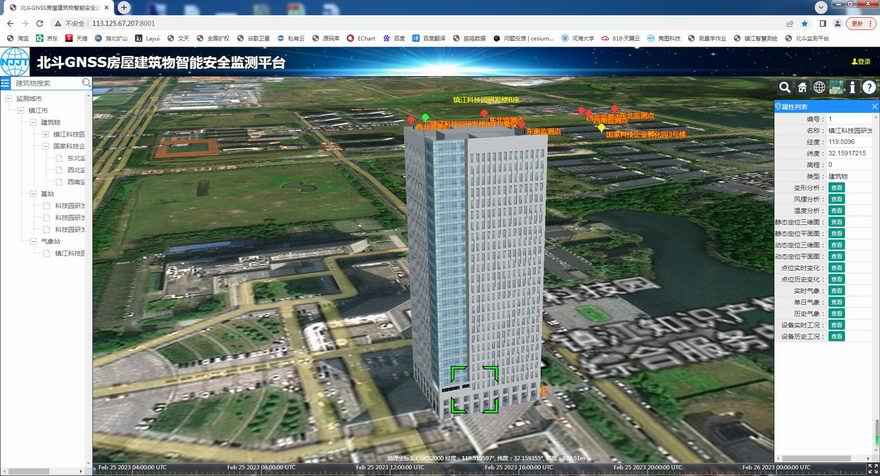
Task: Click 查看 button for 温度分析
Action: [x=836, y=210]
